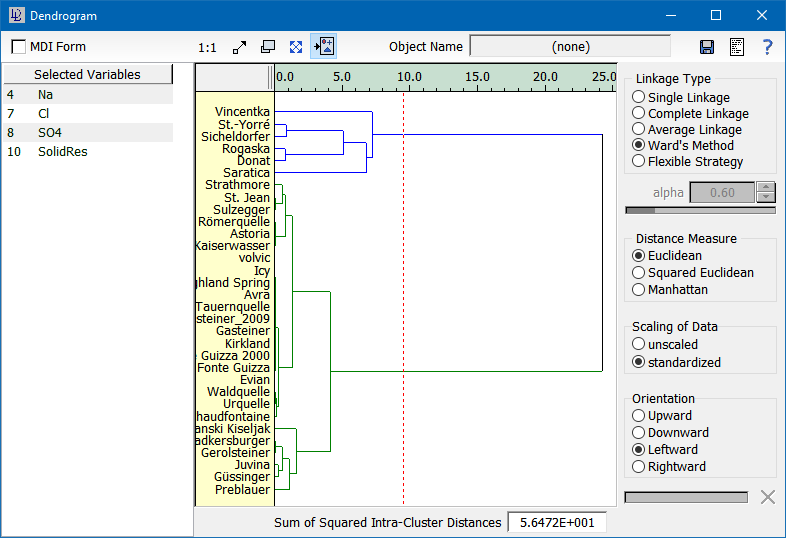786x538 pixels.
Task: Enable the MDI Form checkbox
Action: 19,47
